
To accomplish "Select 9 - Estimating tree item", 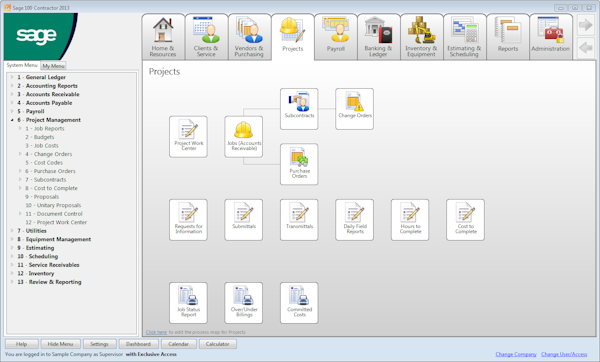I will [x=36, y=248].
